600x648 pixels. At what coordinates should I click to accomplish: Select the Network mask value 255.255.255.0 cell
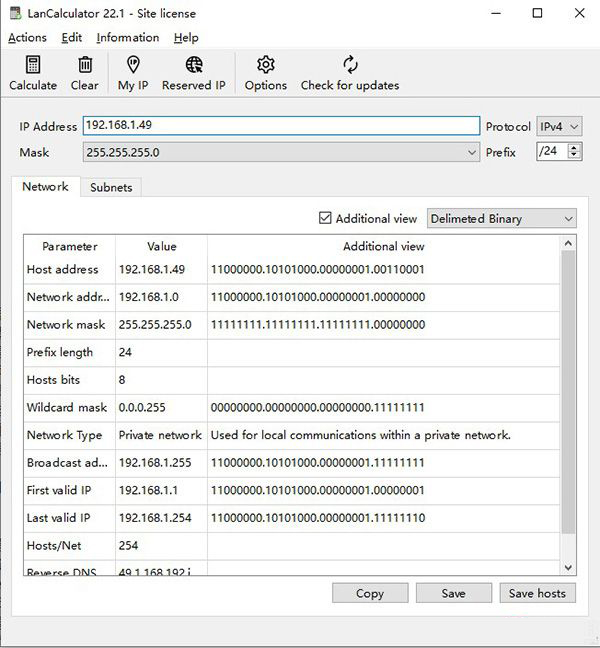pyautogui.click(x=161, y=325)
